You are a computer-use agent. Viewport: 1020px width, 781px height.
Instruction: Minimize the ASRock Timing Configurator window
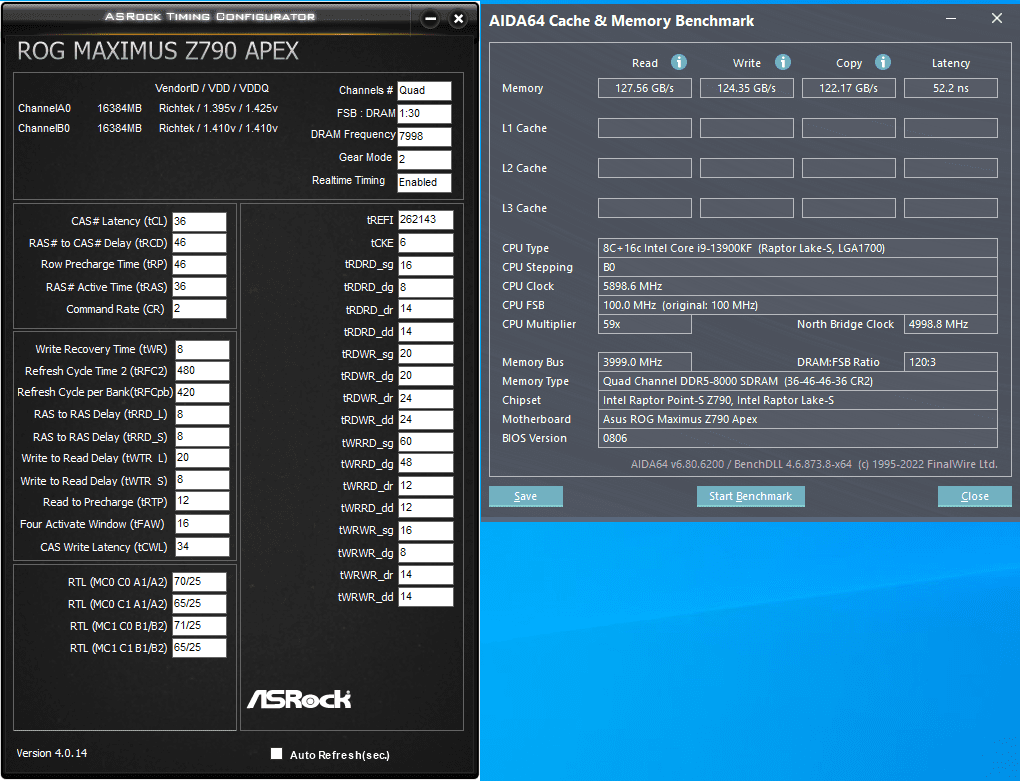pyautogui.click(x=431, y=19)
